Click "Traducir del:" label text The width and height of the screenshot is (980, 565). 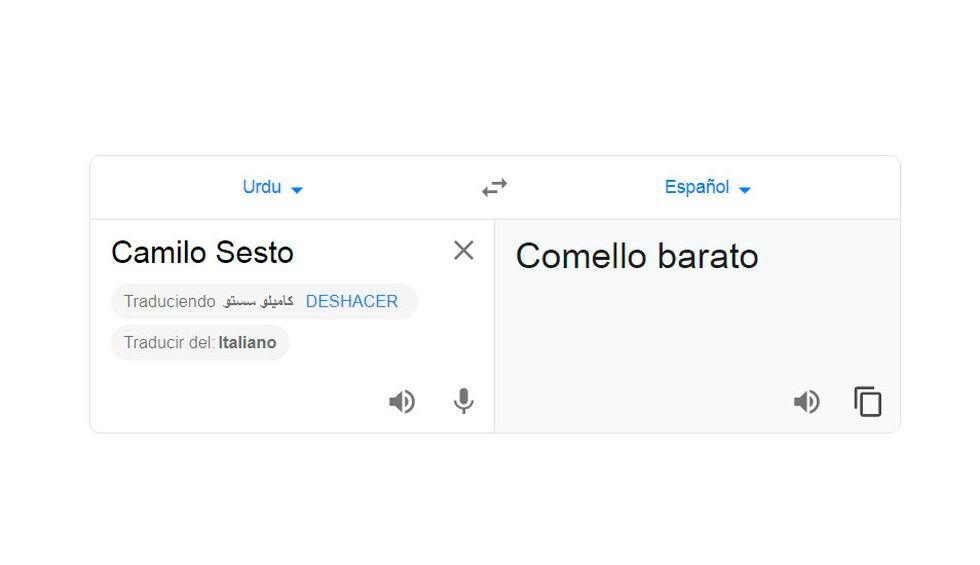pyautogui.click(x=169, y=343)
